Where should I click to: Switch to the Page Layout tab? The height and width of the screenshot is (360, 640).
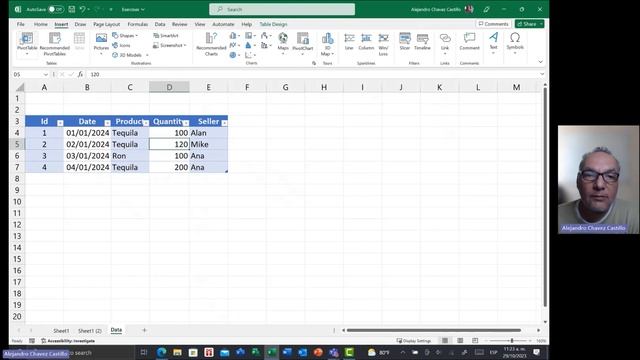[x=107, y=24]
